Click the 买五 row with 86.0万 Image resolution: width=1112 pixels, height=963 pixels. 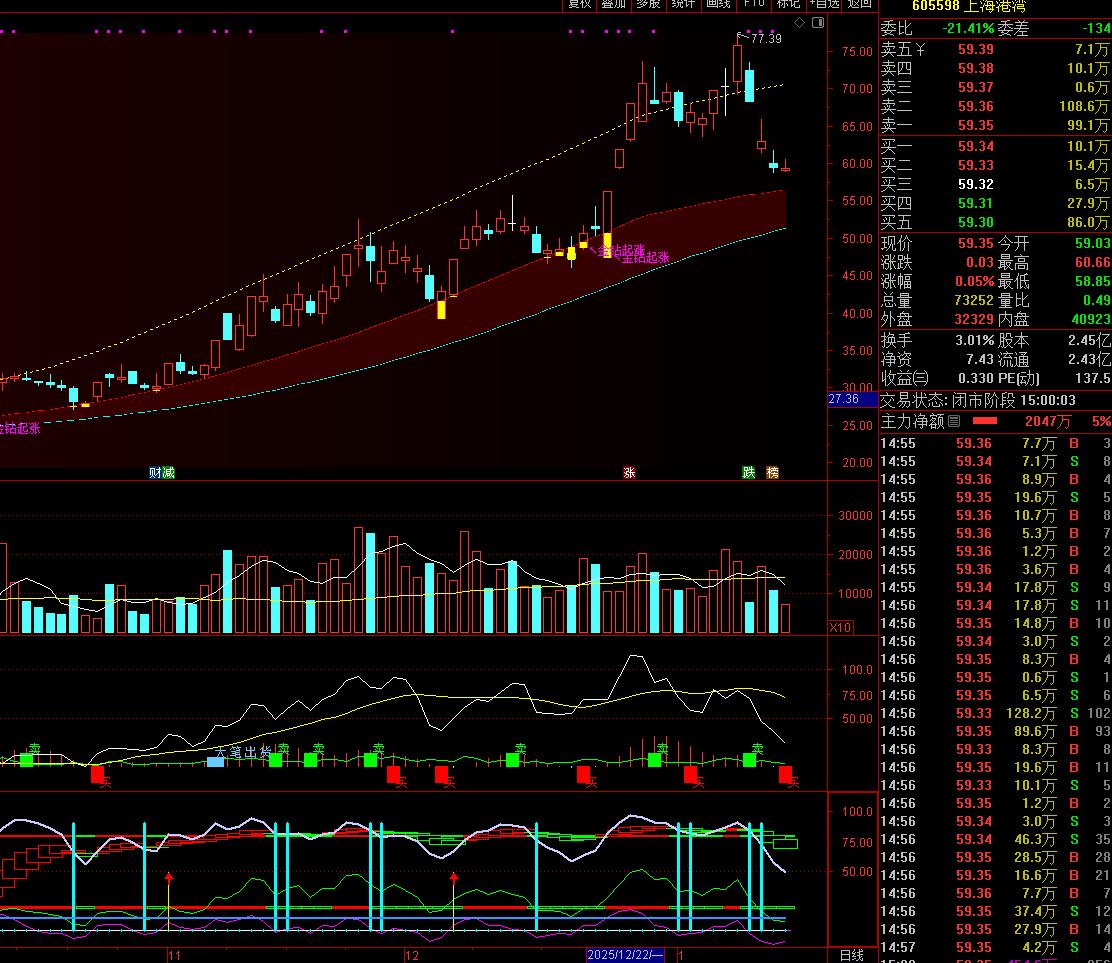pos(995,223)
